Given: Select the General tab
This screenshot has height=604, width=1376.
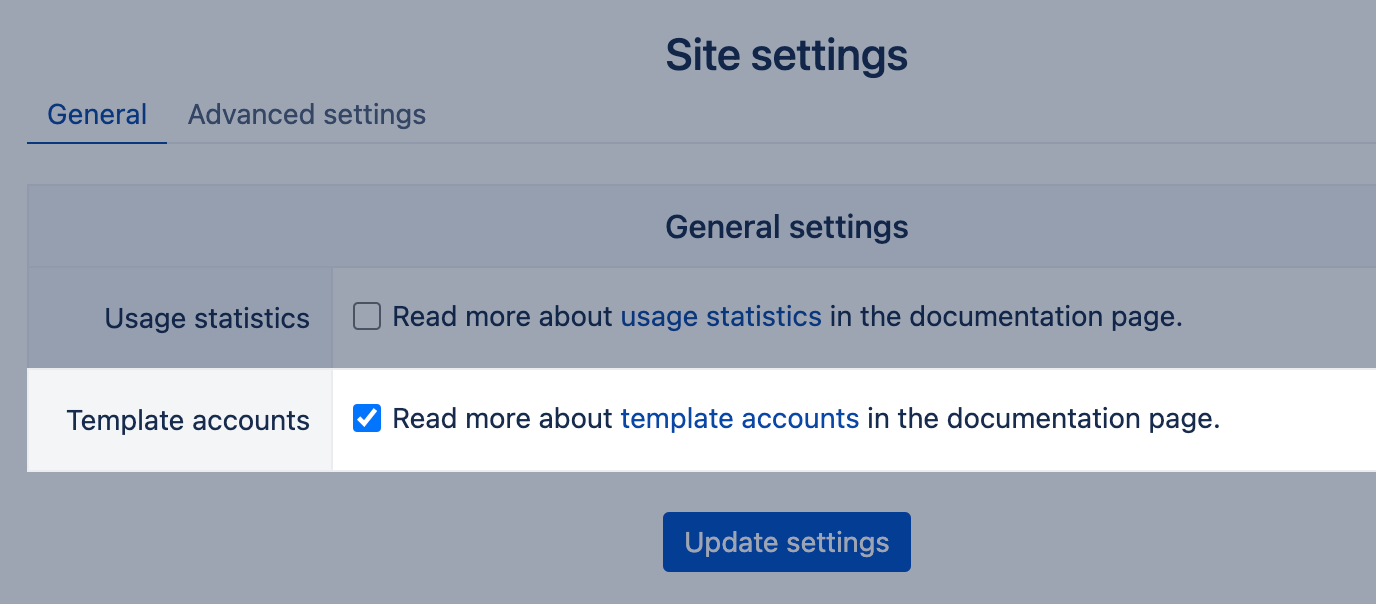Looking at the screenshot, I should 97,115.
